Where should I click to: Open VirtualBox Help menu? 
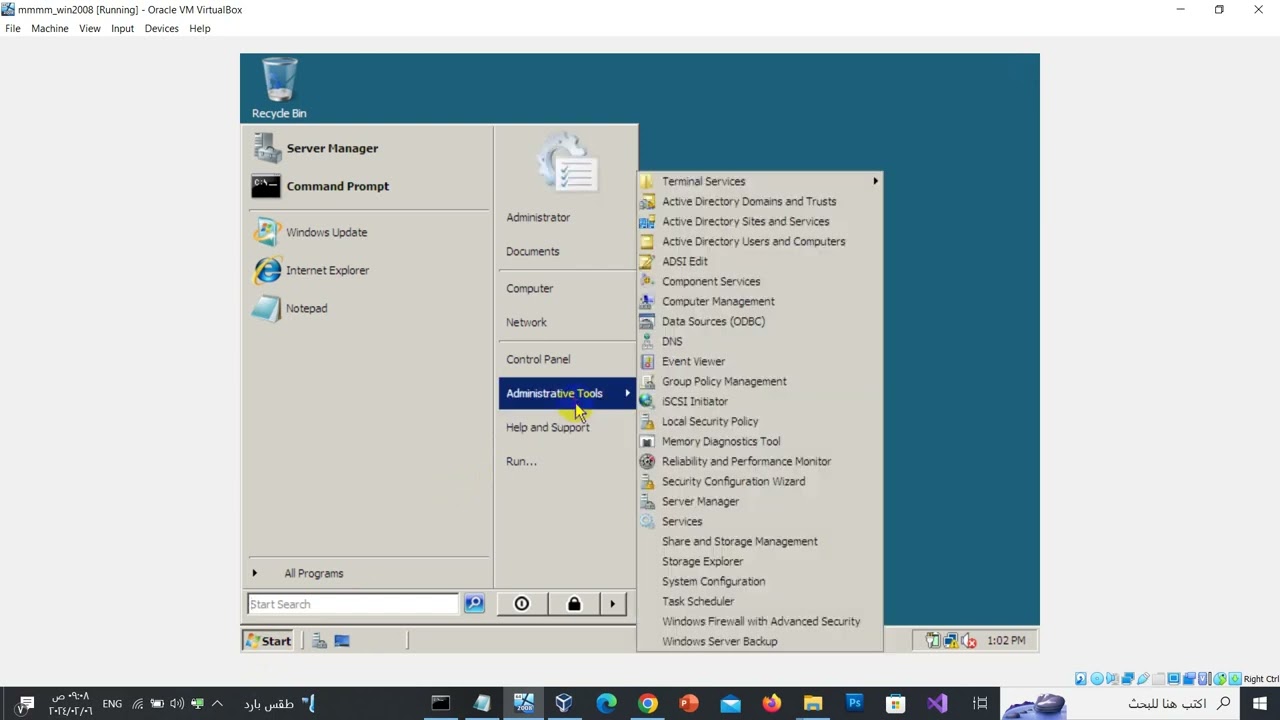coord(200,28)
